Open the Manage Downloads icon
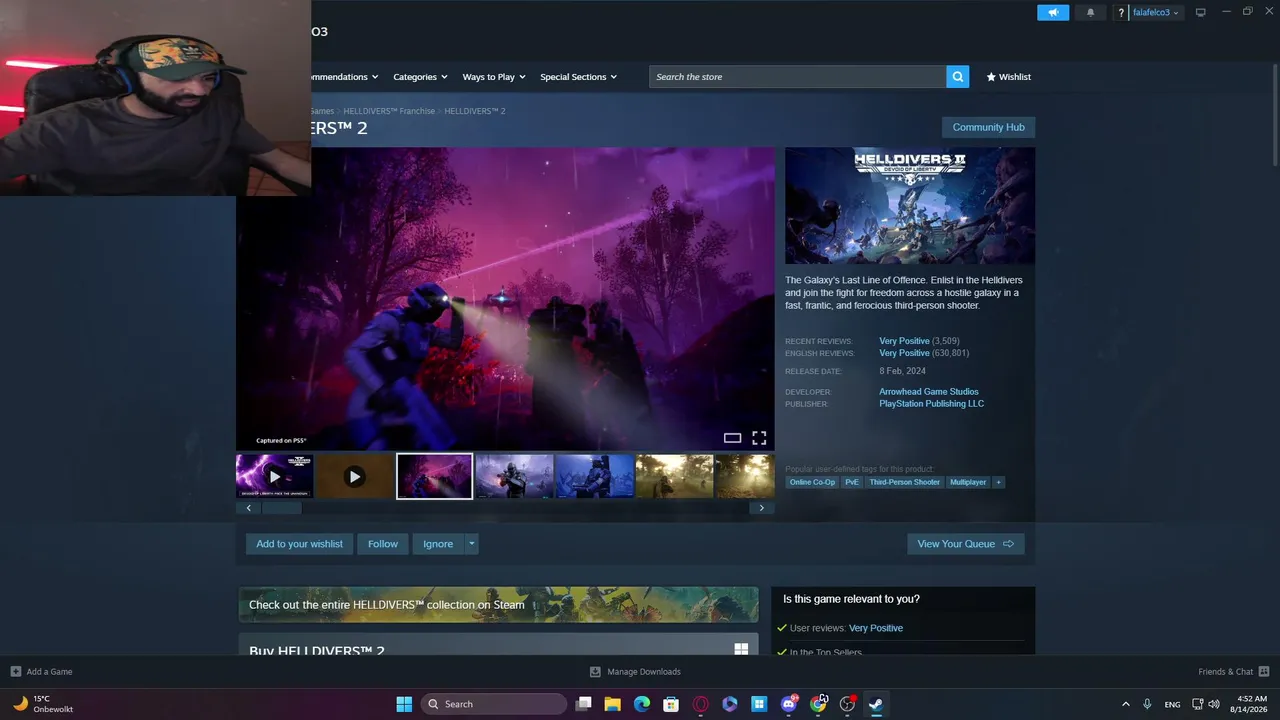The height and width of the screenshot is (720, 1280). point(595,672)
